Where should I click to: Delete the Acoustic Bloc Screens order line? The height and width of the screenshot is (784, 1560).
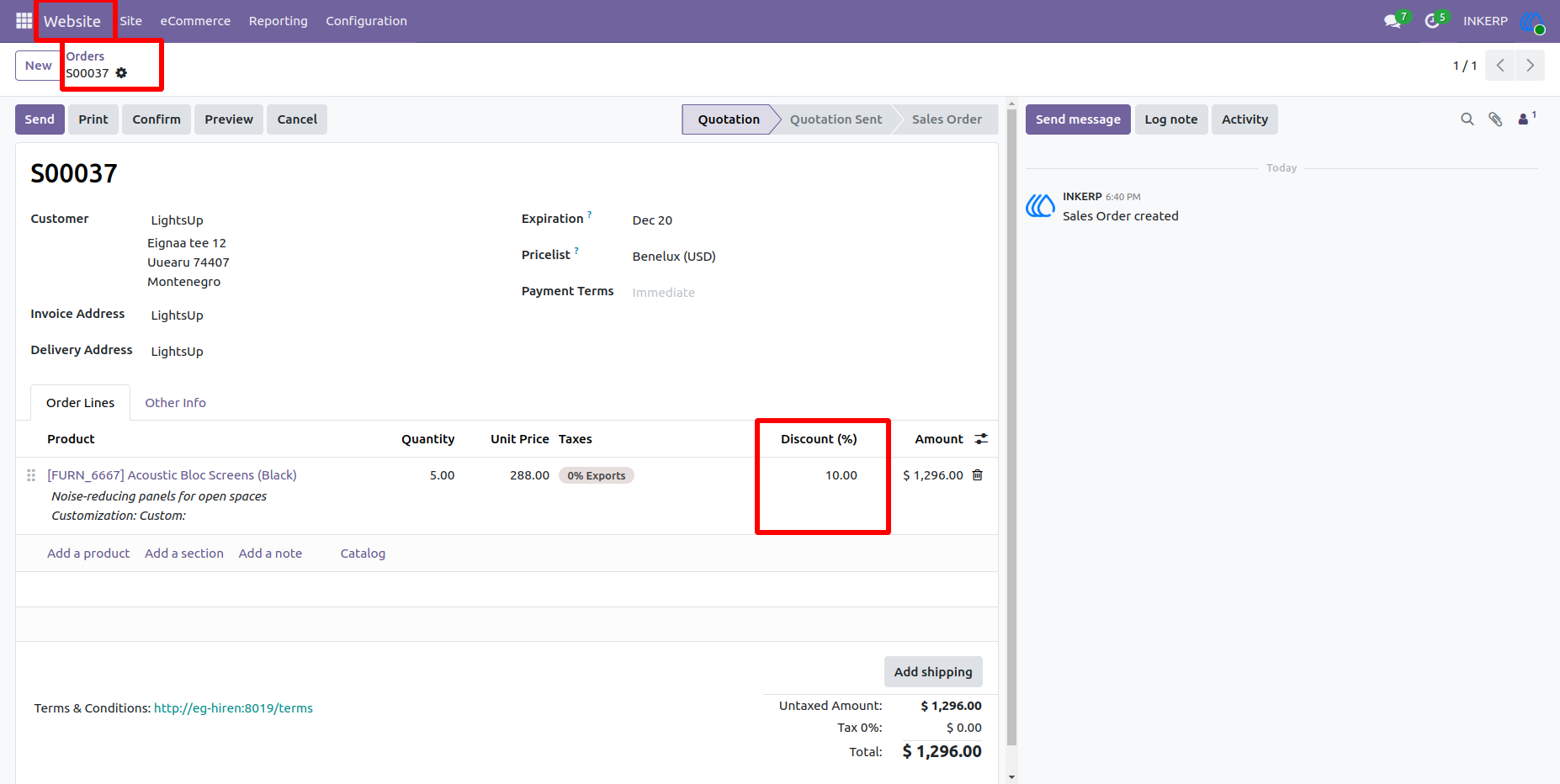[978, 475]
